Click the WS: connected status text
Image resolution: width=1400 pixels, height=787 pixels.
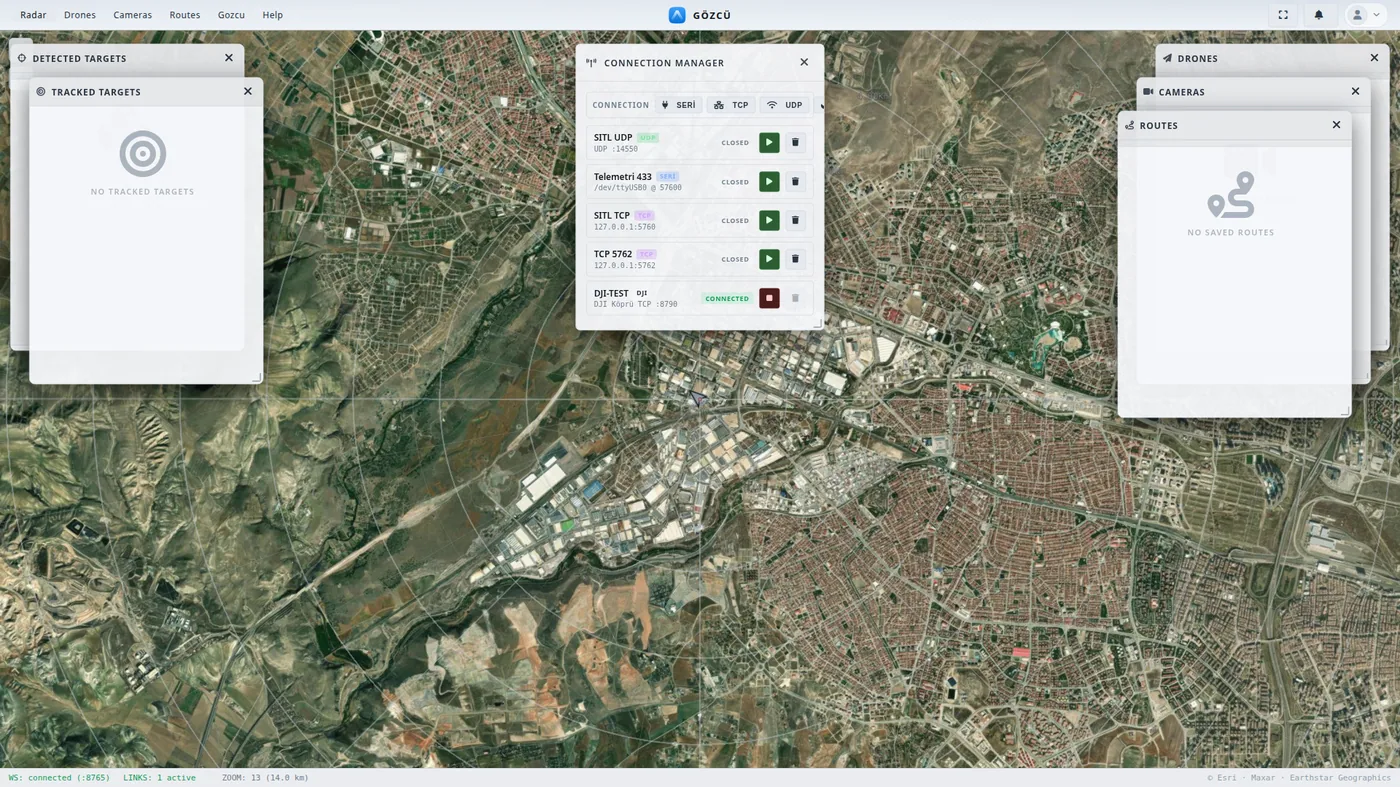[59, 777]
